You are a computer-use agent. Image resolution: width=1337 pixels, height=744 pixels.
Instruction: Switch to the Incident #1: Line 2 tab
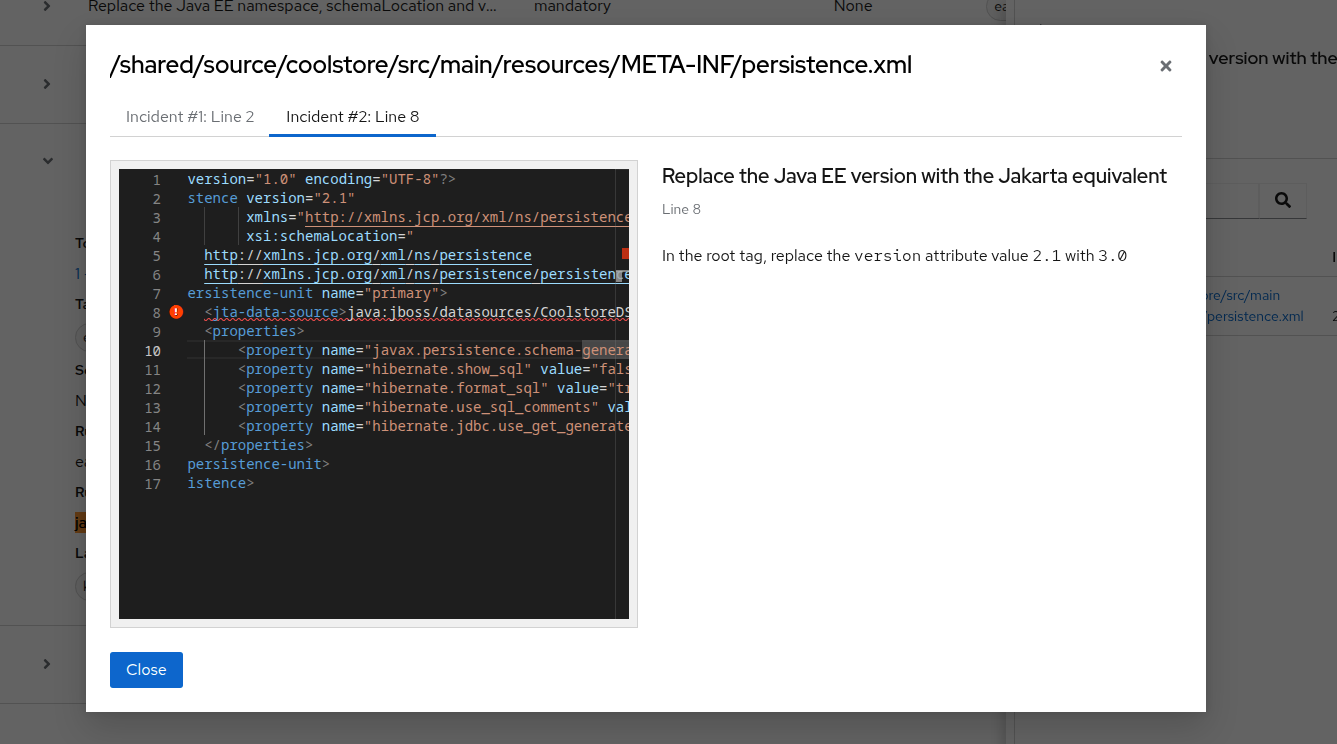pyautogui.click(x=190, y=116)
